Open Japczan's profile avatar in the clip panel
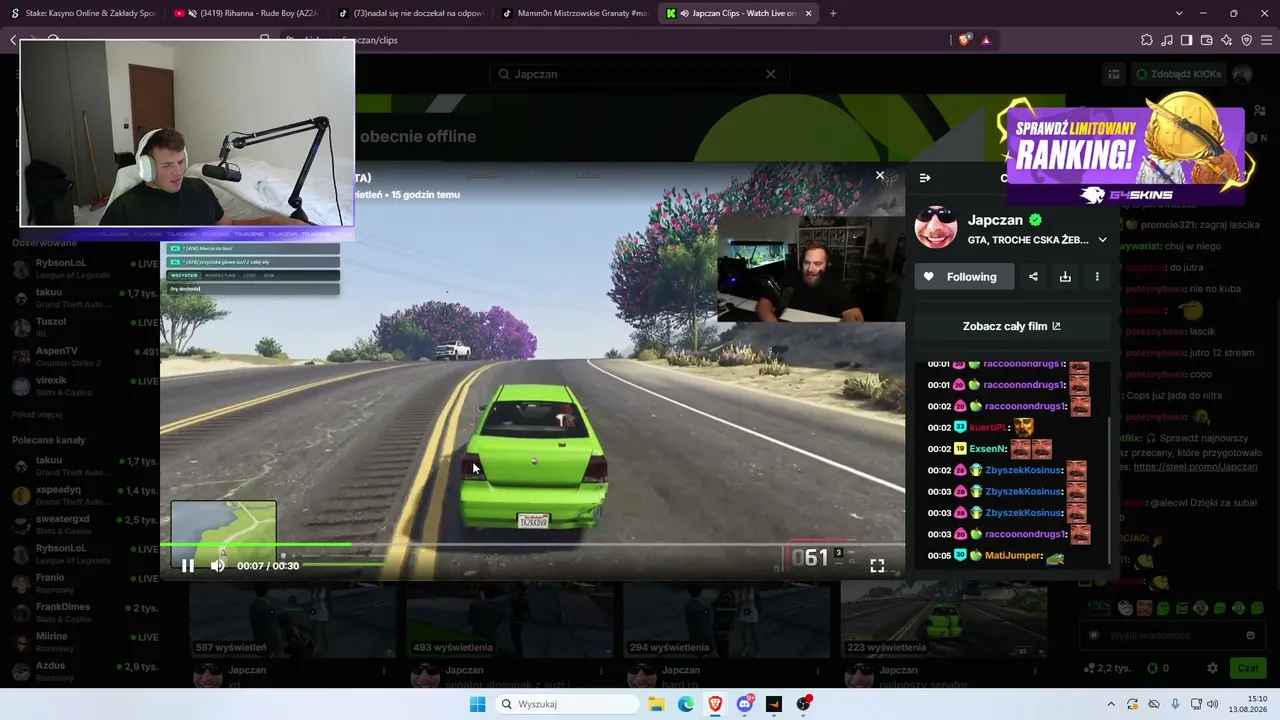The width and height of the screenshot is (1280, 720). (937, 228)
